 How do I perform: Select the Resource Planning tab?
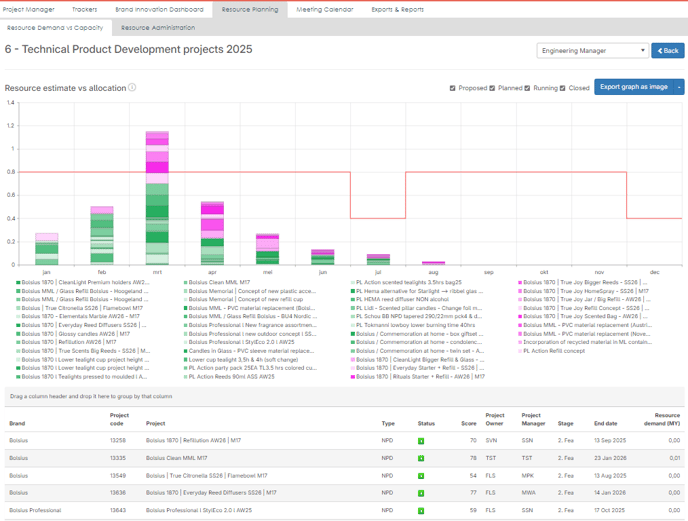(250, 9)
